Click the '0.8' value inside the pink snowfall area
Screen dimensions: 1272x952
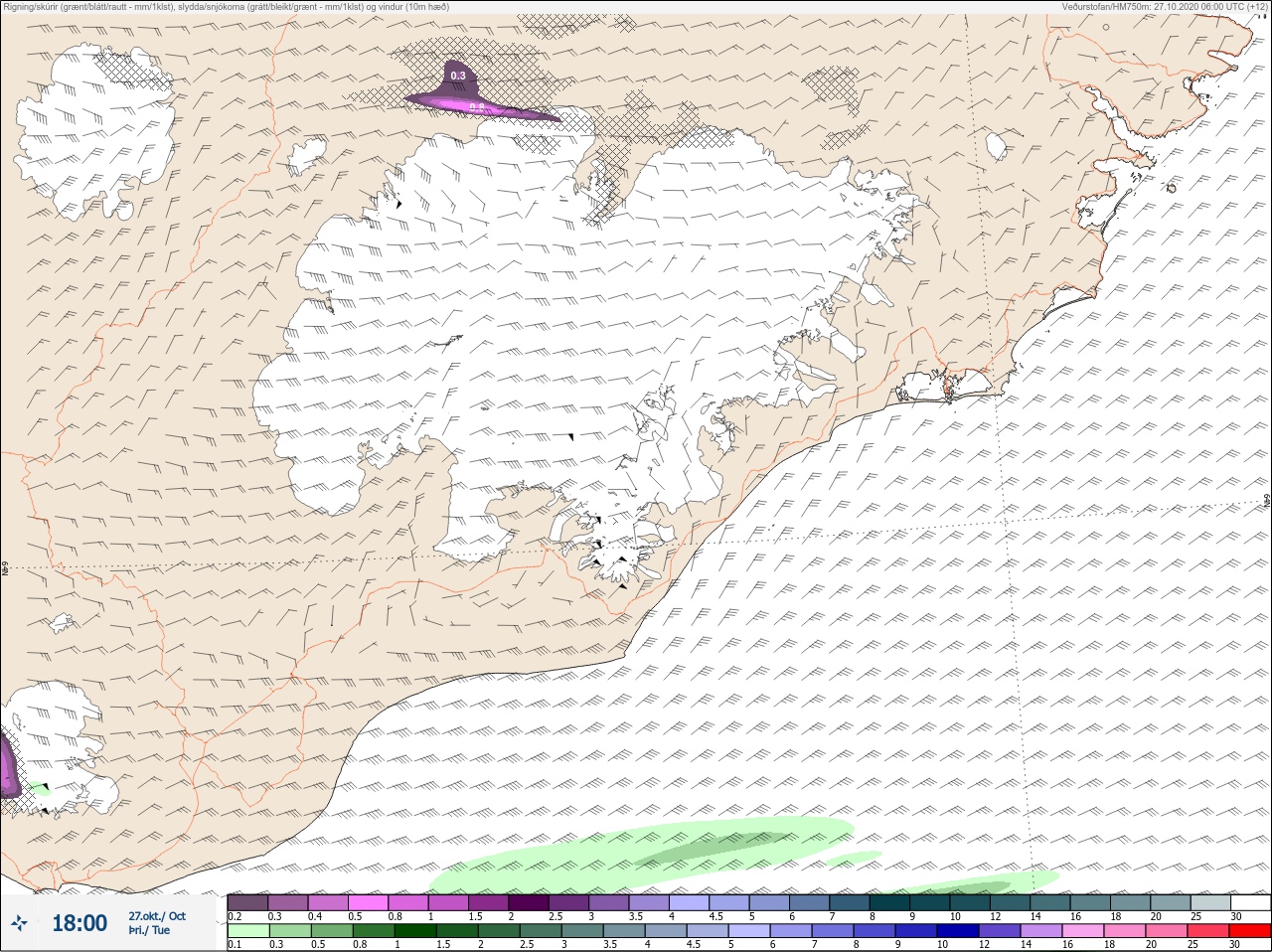click(x=477, y=107)
